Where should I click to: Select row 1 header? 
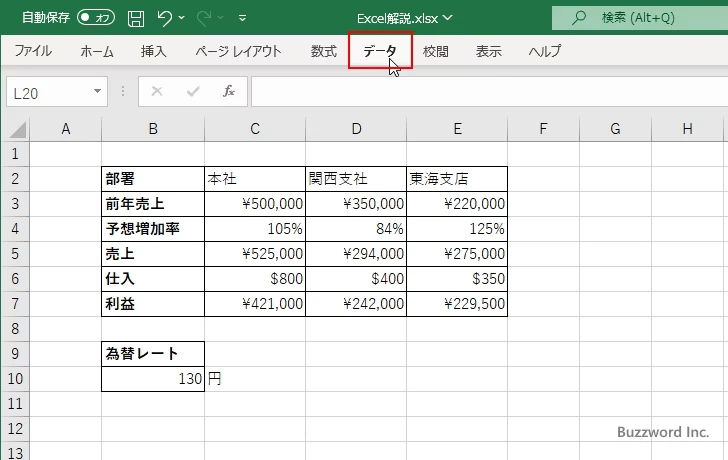(15, 154)
